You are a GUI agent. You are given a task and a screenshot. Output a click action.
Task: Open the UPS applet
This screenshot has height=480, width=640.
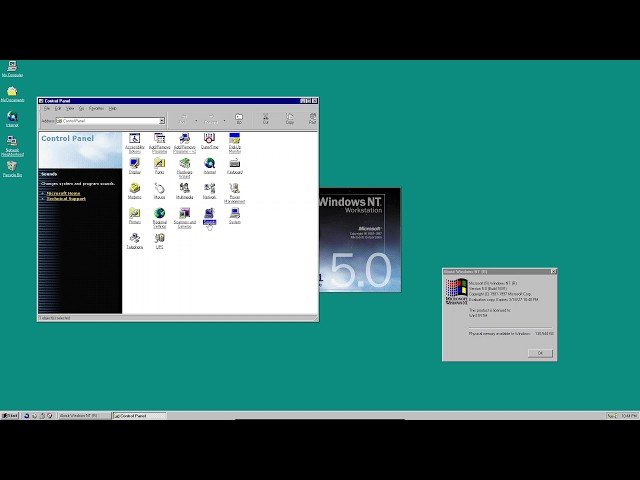click(x=160, y=240)
